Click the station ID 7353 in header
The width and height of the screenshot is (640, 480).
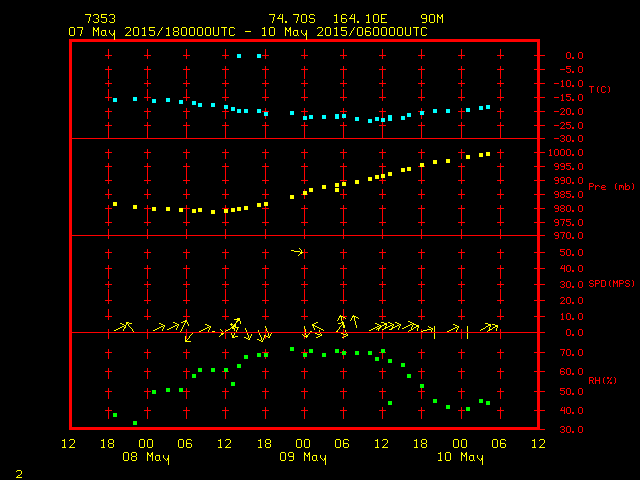[x=100, y=19]
